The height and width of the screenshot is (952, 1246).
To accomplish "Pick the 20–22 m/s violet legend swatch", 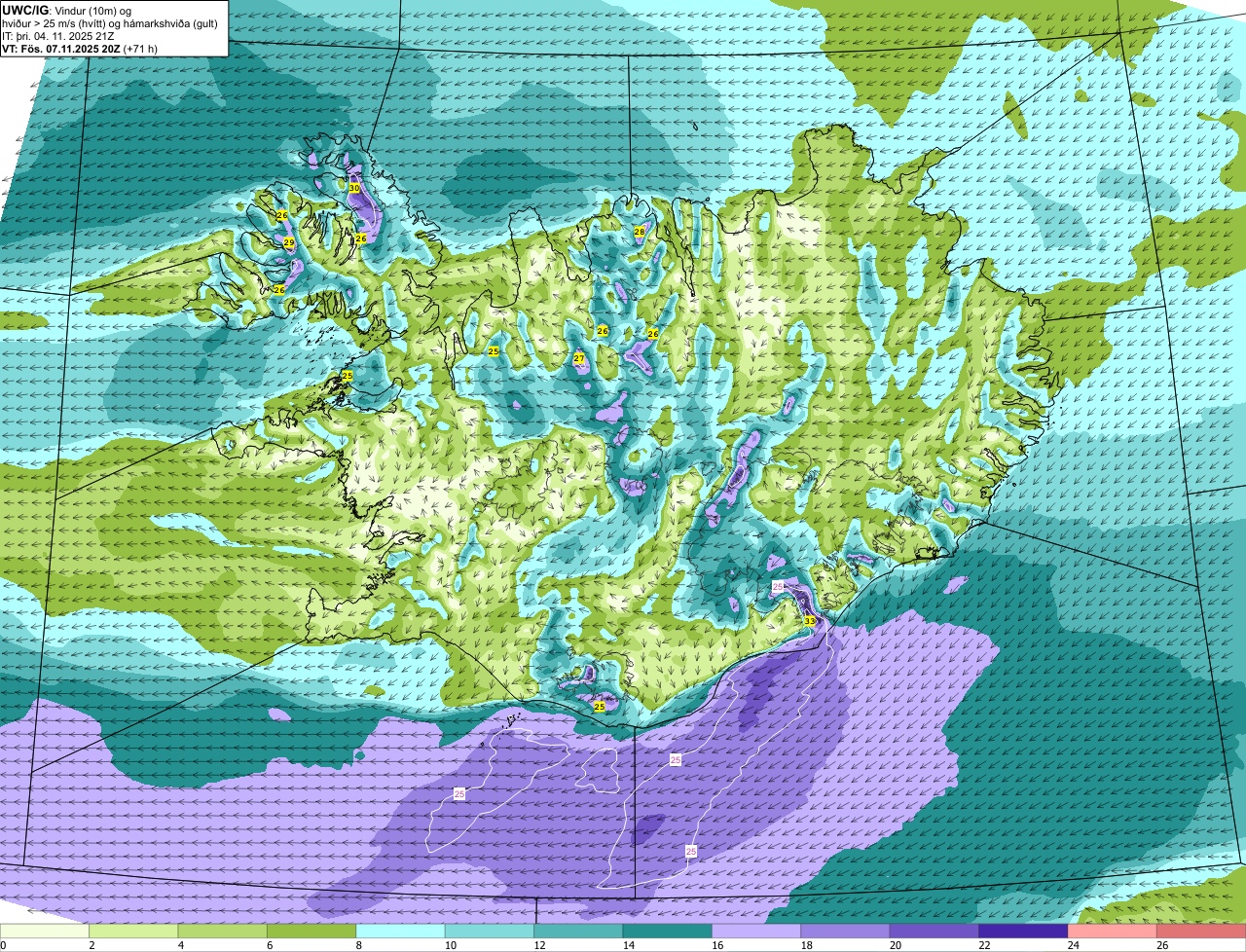I will 934,931.
